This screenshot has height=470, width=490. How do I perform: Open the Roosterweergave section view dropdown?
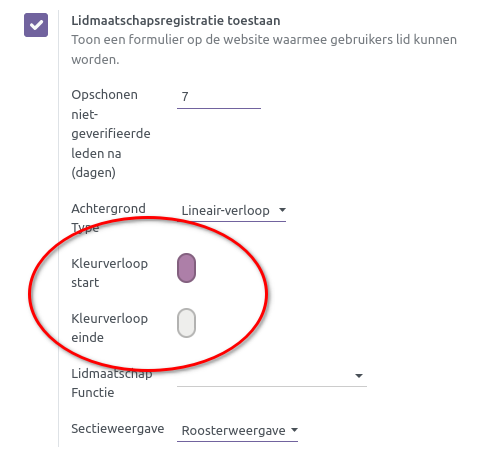tap(237, 431)
